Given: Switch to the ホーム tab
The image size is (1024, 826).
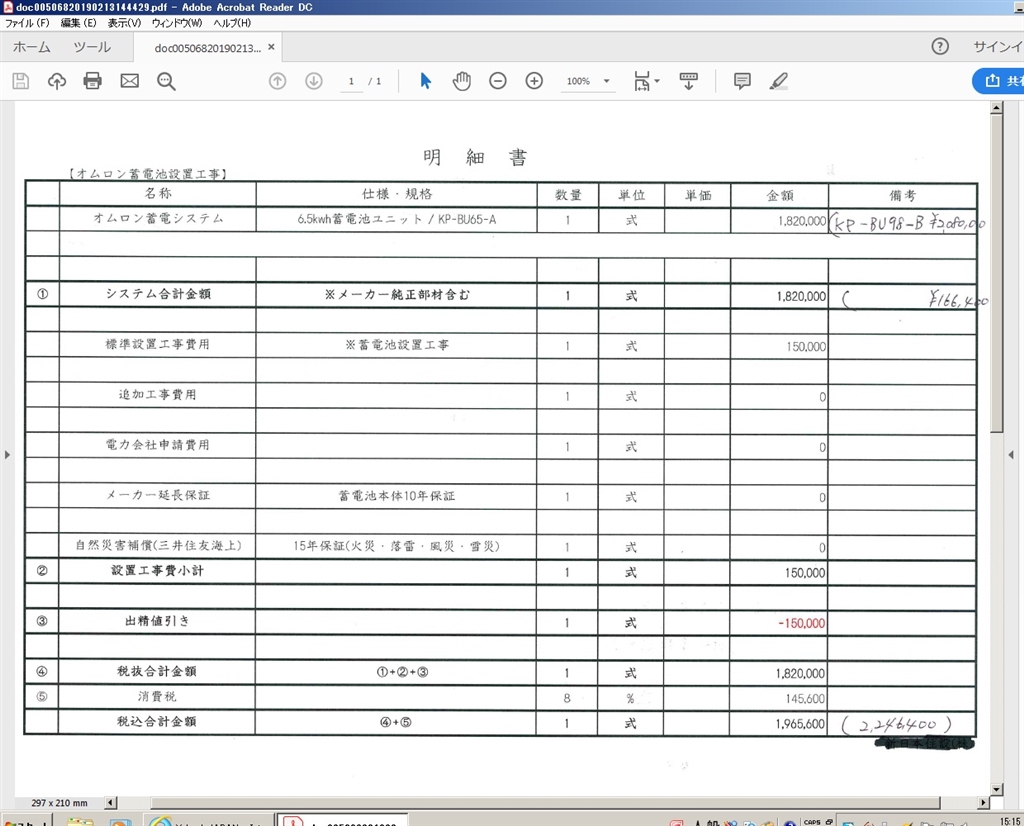Looking at the screenshot, I should (31, 47).
